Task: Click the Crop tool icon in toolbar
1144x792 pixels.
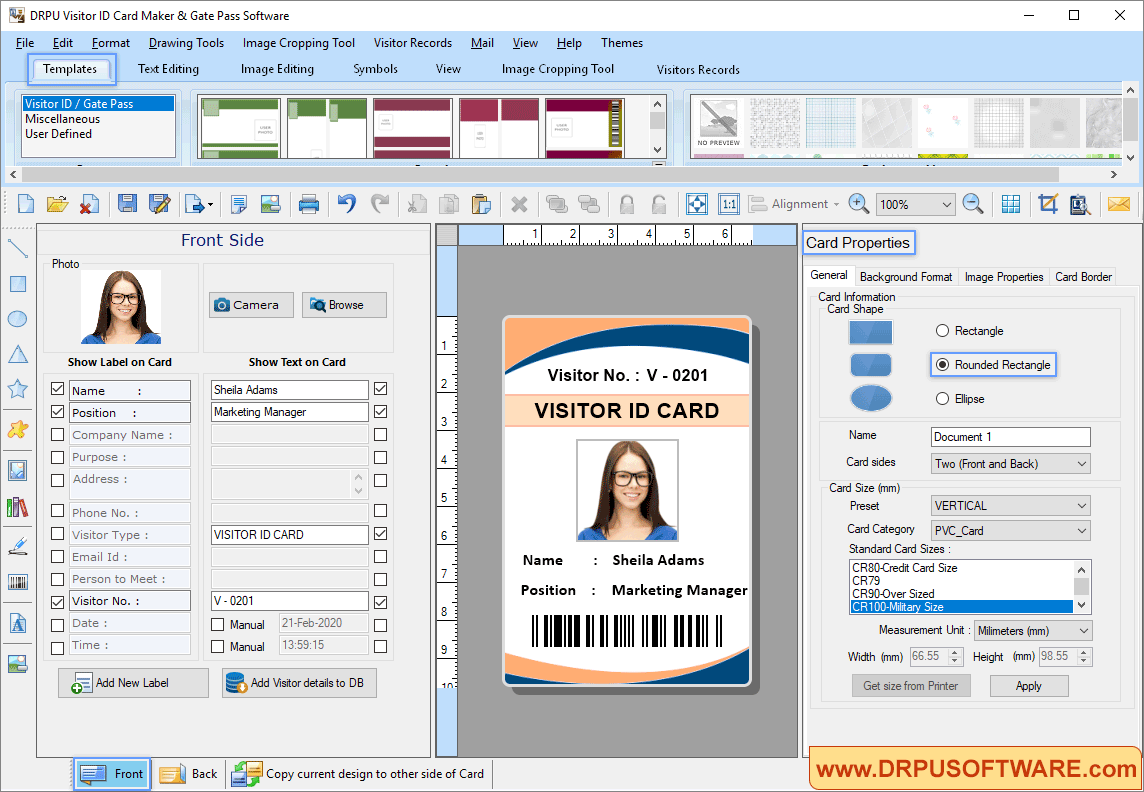Action: coord(1048,204)
